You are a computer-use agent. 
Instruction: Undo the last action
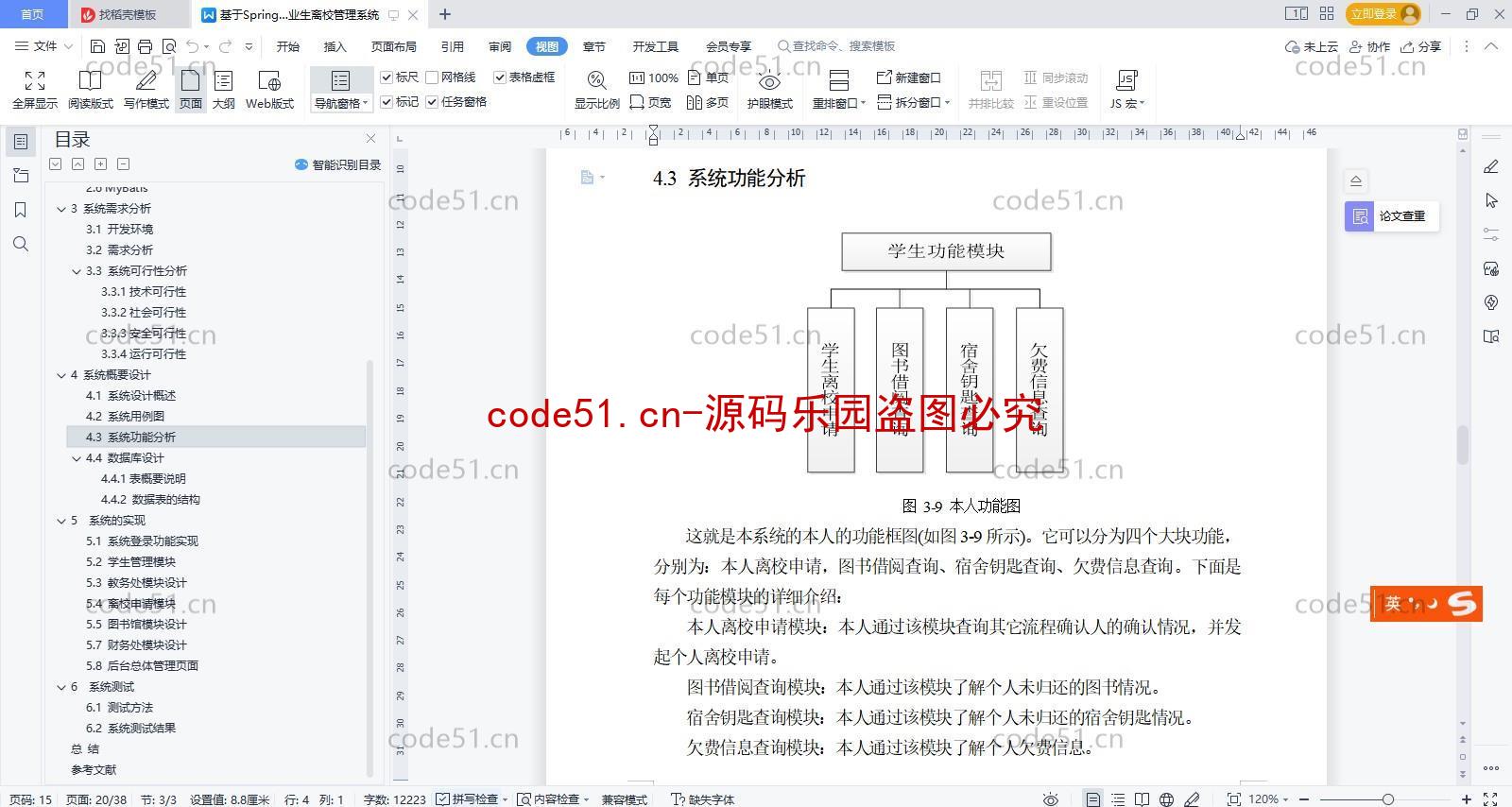193,46
